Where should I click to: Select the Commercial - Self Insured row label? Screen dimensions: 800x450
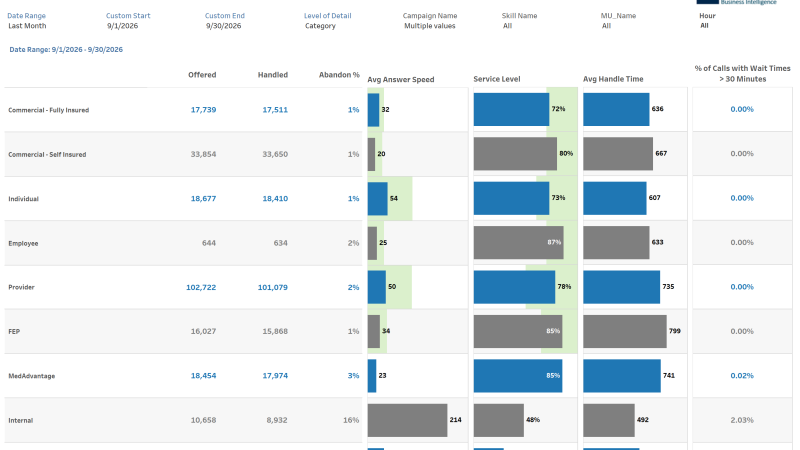47,154
